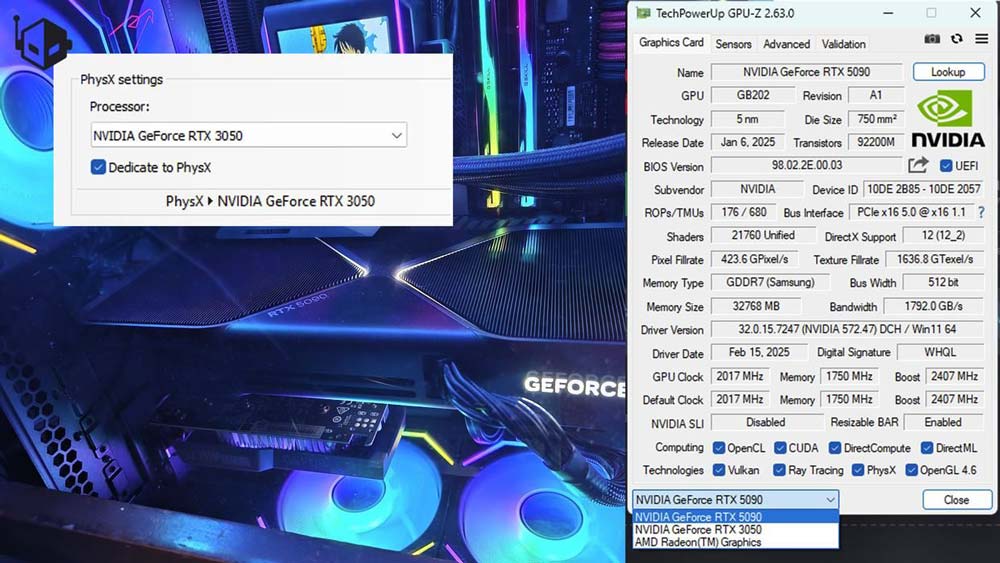
Task: Toggle the Dedicate to PhysX checkbox
Action: [98, 167]
